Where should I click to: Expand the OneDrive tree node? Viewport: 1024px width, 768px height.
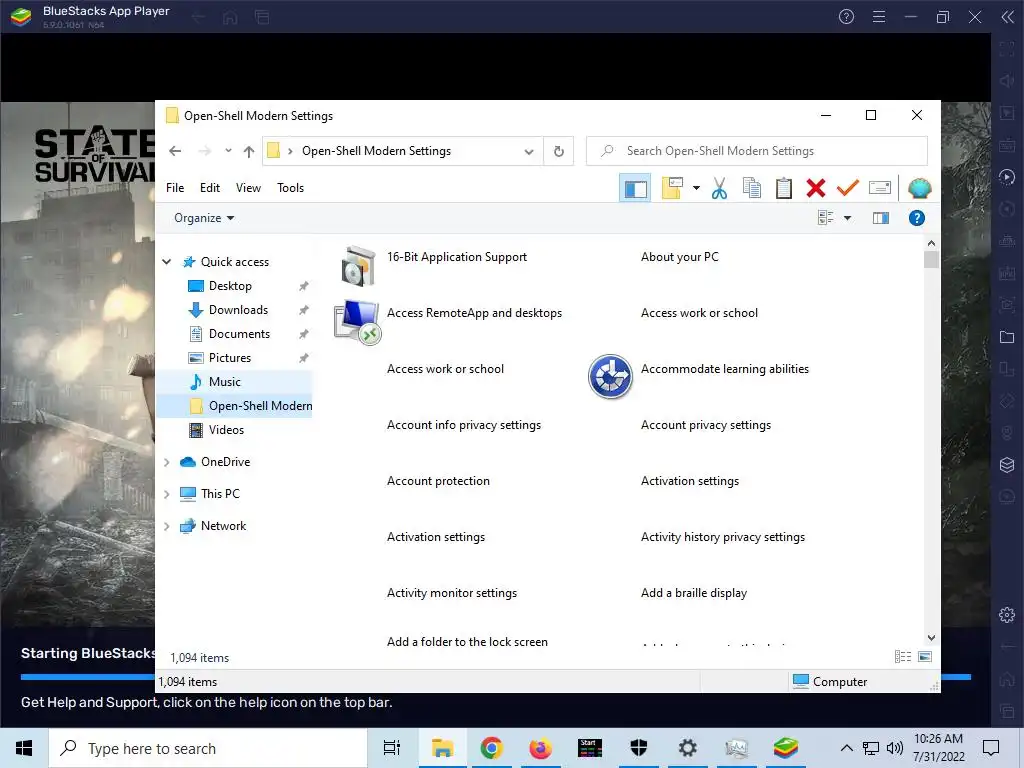167,462
